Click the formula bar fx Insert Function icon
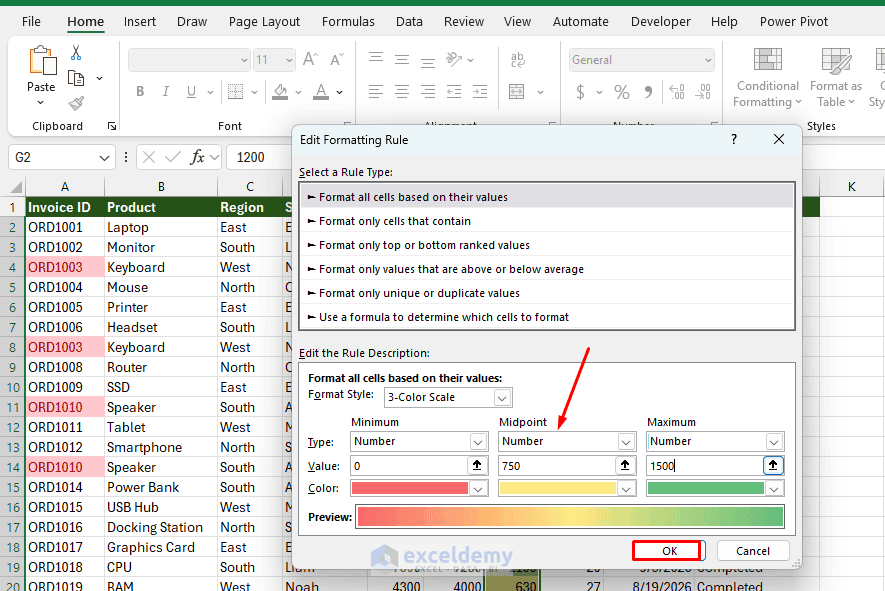The height and width of the screenshot is (591, 885). pos(197,157)
